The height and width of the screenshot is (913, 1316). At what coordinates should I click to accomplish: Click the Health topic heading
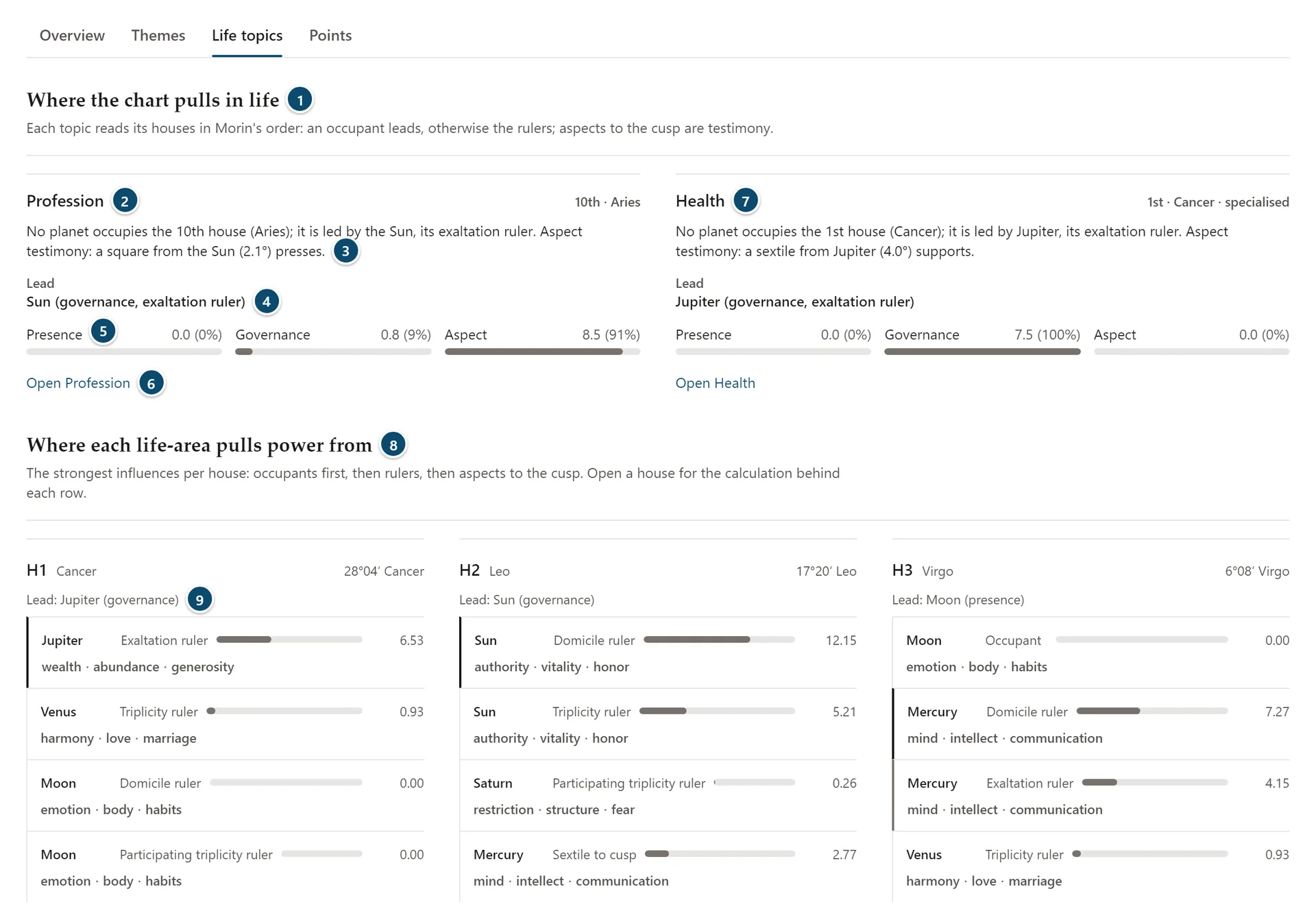pos(700,201)
